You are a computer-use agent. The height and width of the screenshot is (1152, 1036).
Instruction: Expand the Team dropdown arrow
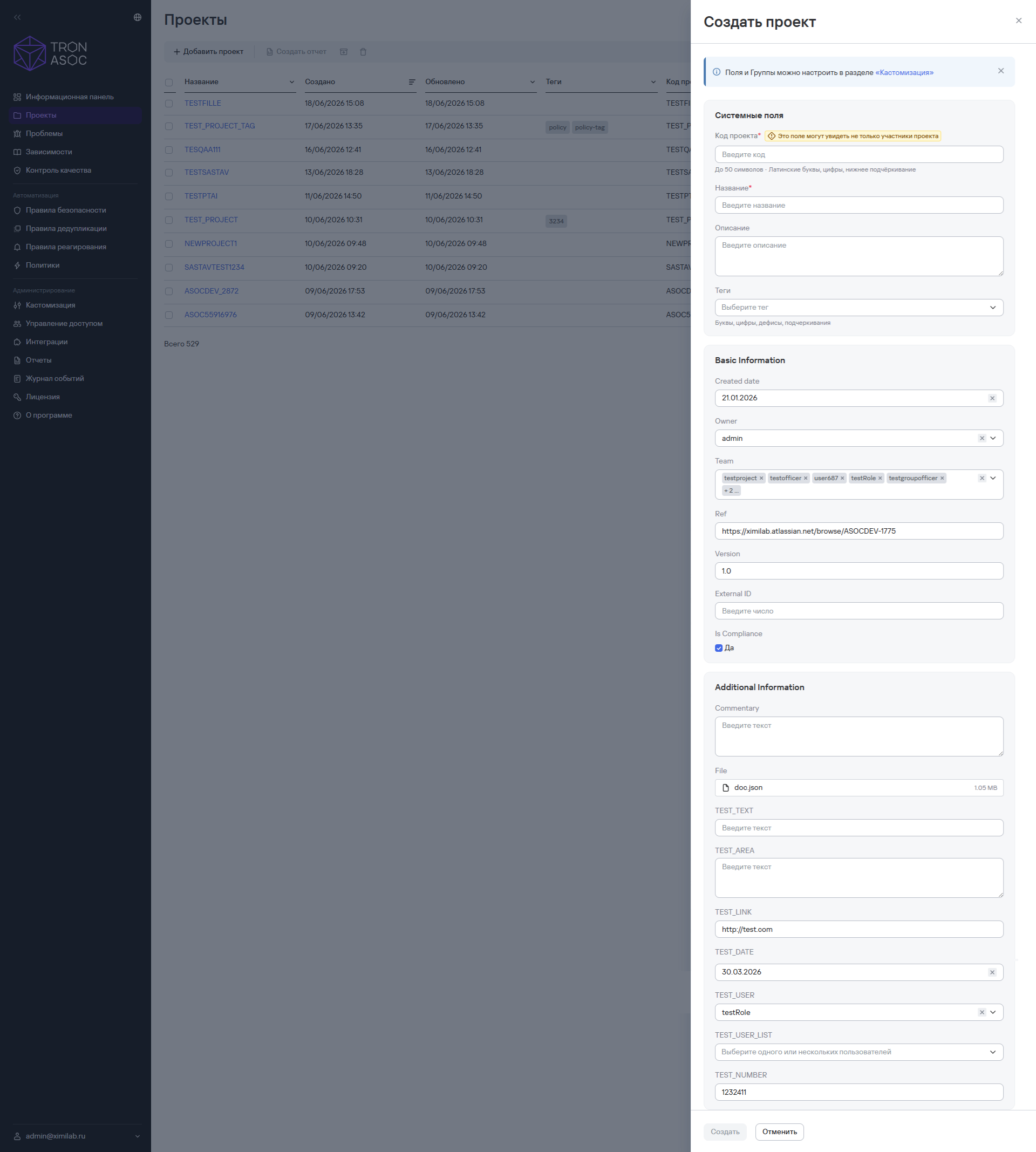click(993, 478)
